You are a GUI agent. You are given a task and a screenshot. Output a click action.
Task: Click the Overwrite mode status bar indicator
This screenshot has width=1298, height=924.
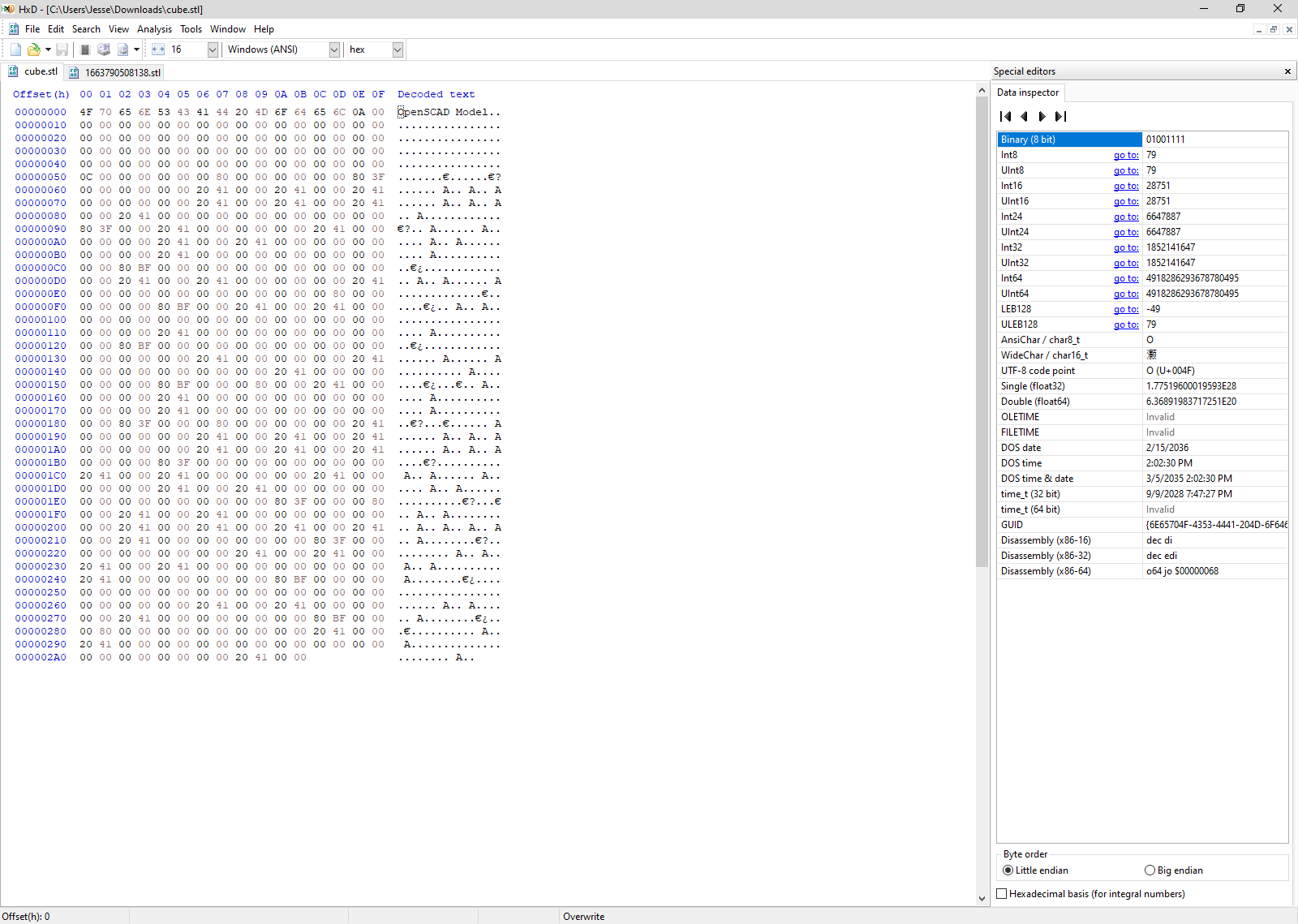[584, 917]
